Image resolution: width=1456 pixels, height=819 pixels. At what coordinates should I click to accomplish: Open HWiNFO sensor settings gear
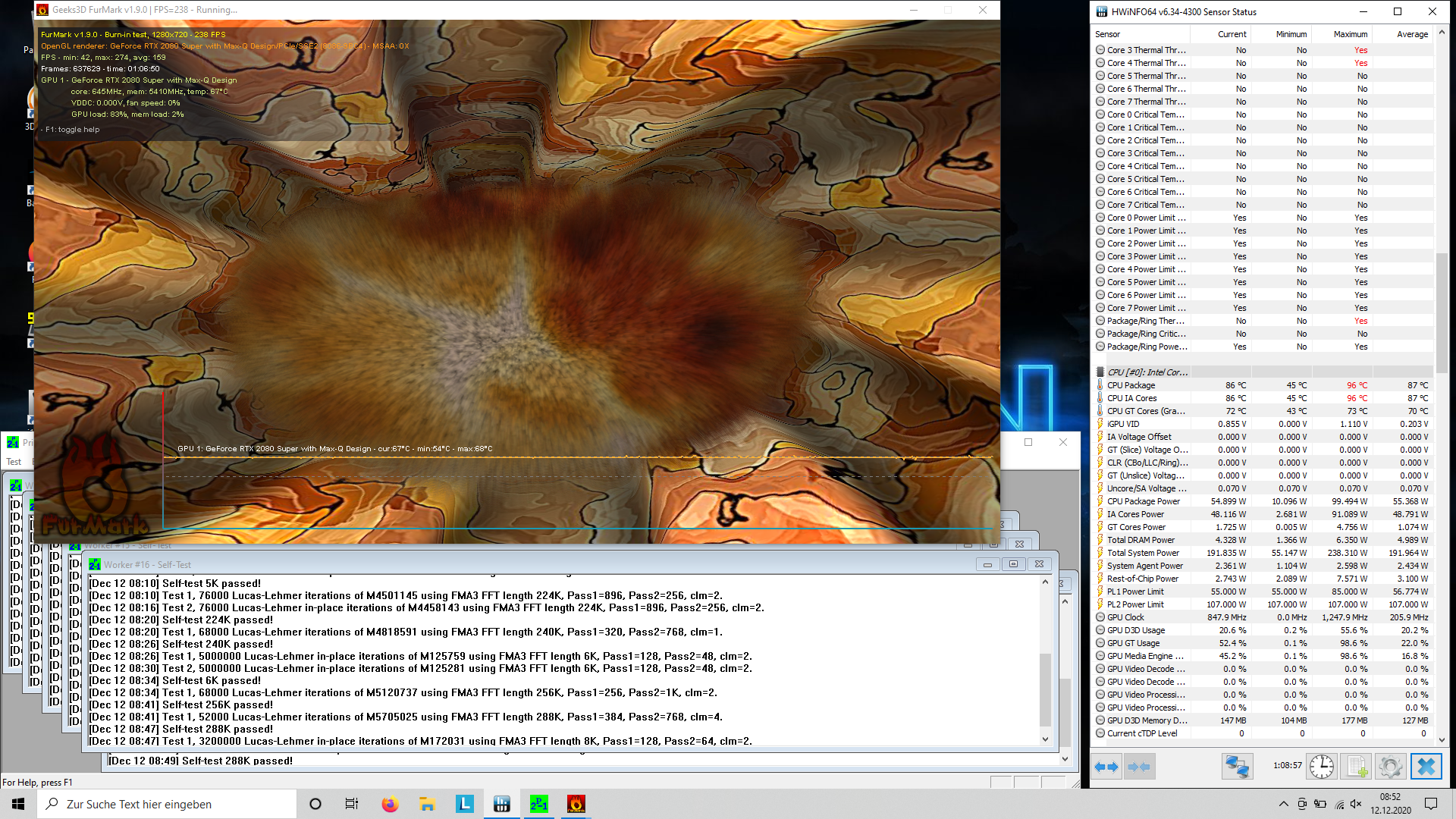click(x=1390, y=767)
